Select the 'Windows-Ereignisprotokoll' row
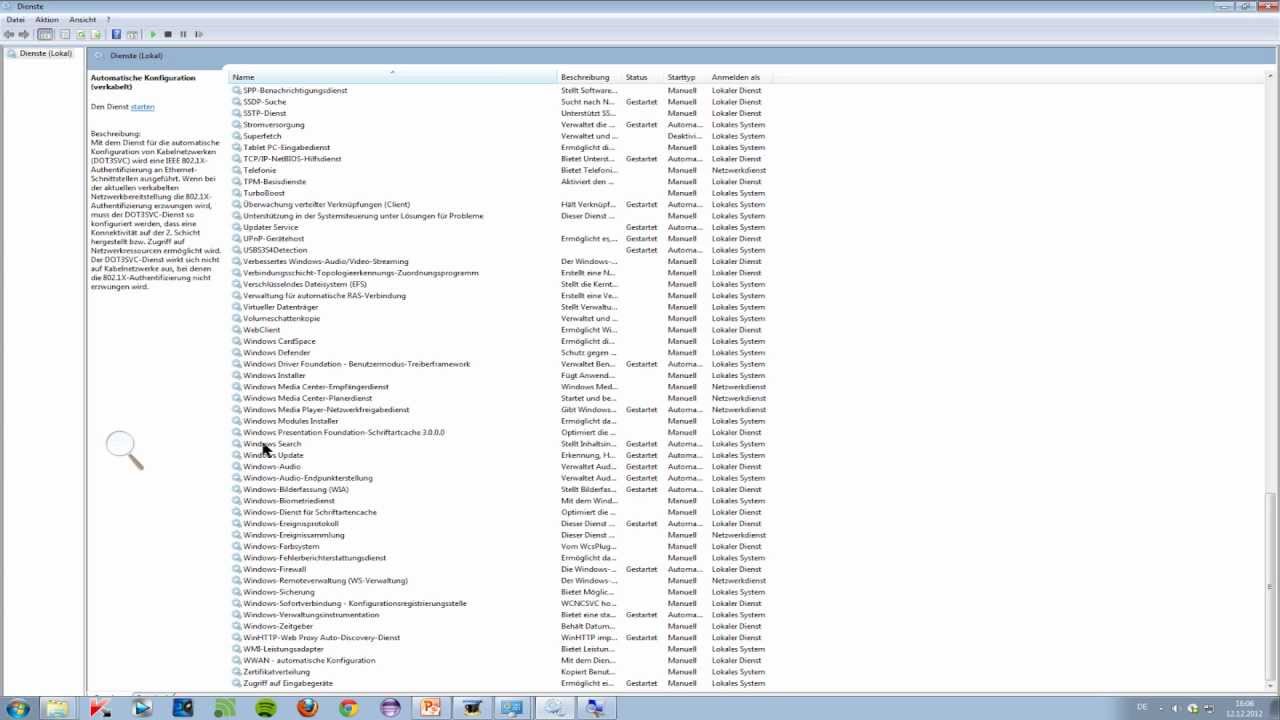 click(x=503, y=524)
